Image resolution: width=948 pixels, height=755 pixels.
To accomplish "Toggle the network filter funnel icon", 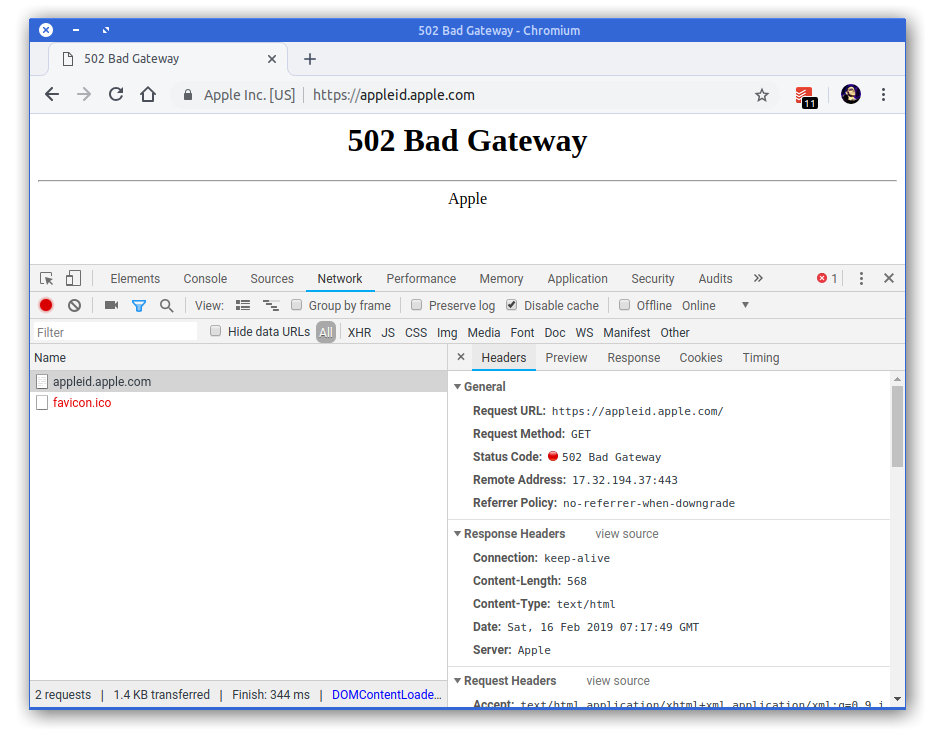I will tap(139, 306).
